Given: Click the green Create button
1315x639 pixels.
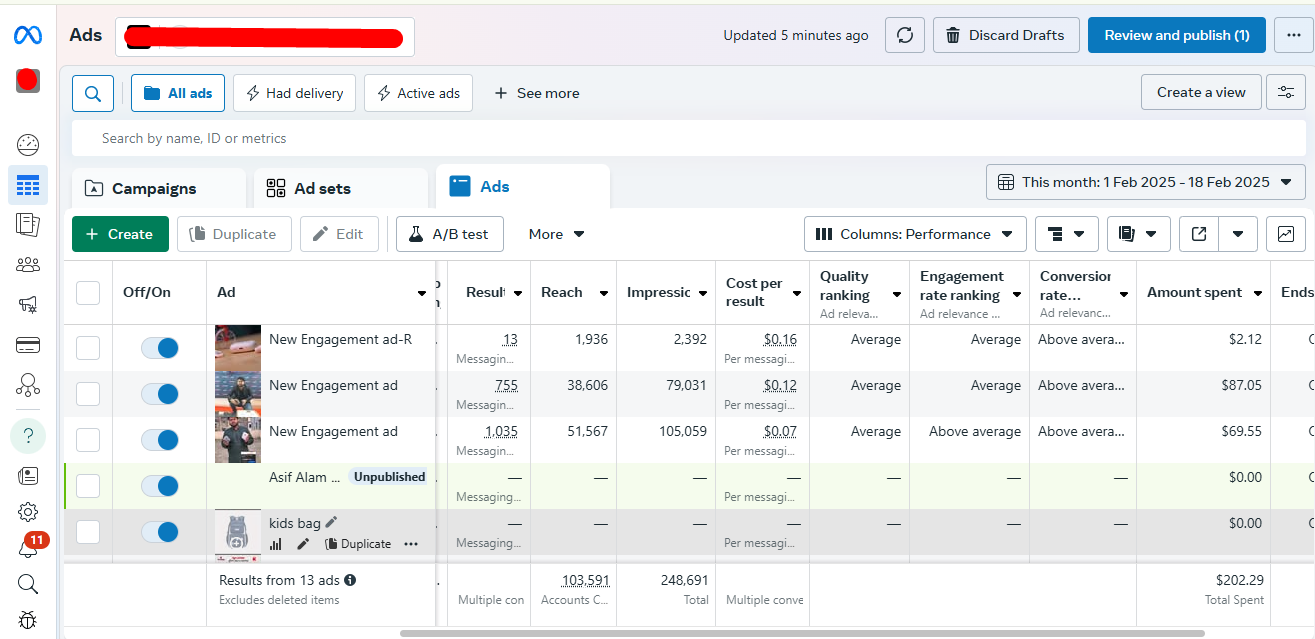Looking at the screenshot, I should point(119,234).
